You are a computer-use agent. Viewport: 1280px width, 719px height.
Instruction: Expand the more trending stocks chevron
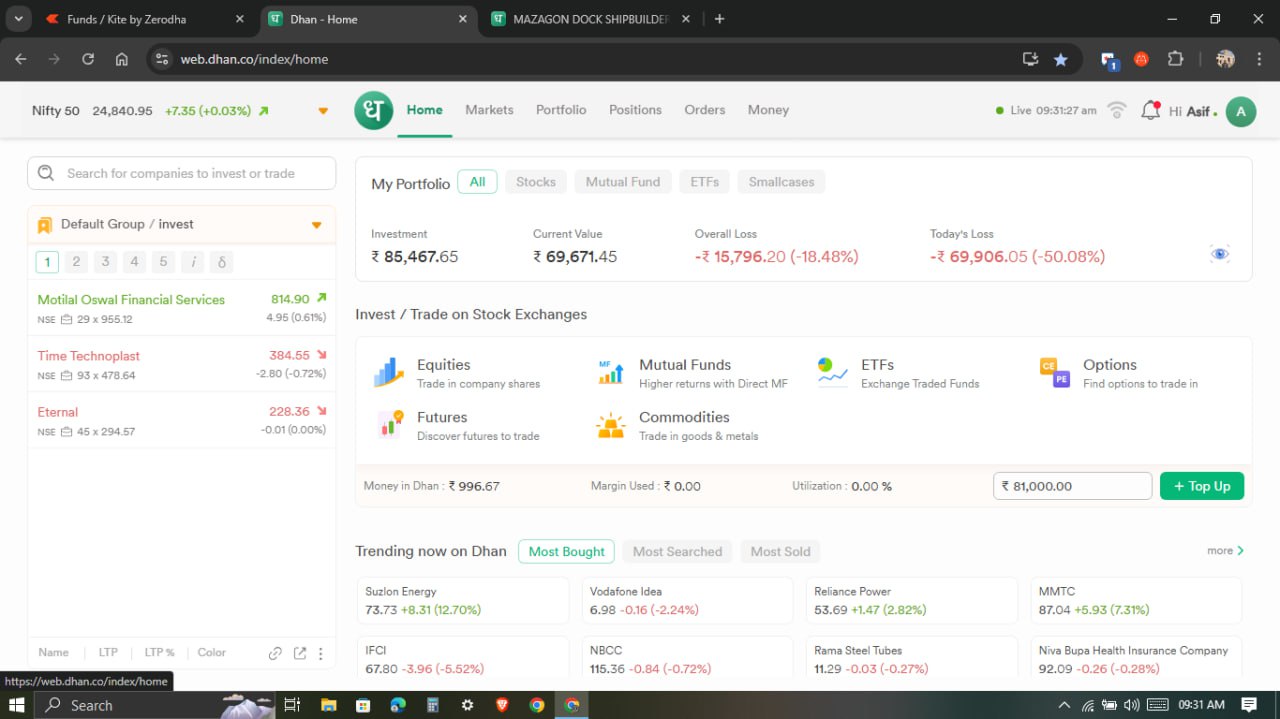(1241, 551)
